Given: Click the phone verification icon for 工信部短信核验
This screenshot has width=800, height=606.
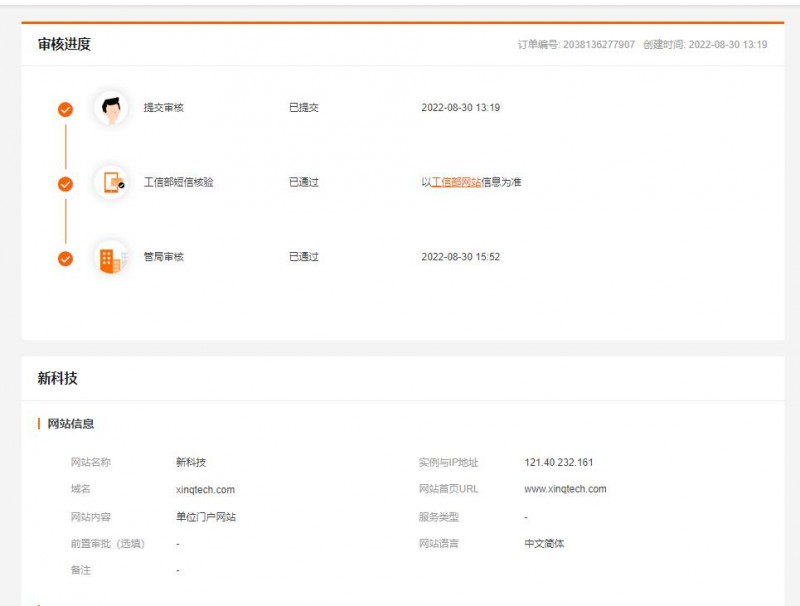Looking at the screenshot, I should 111,183.
